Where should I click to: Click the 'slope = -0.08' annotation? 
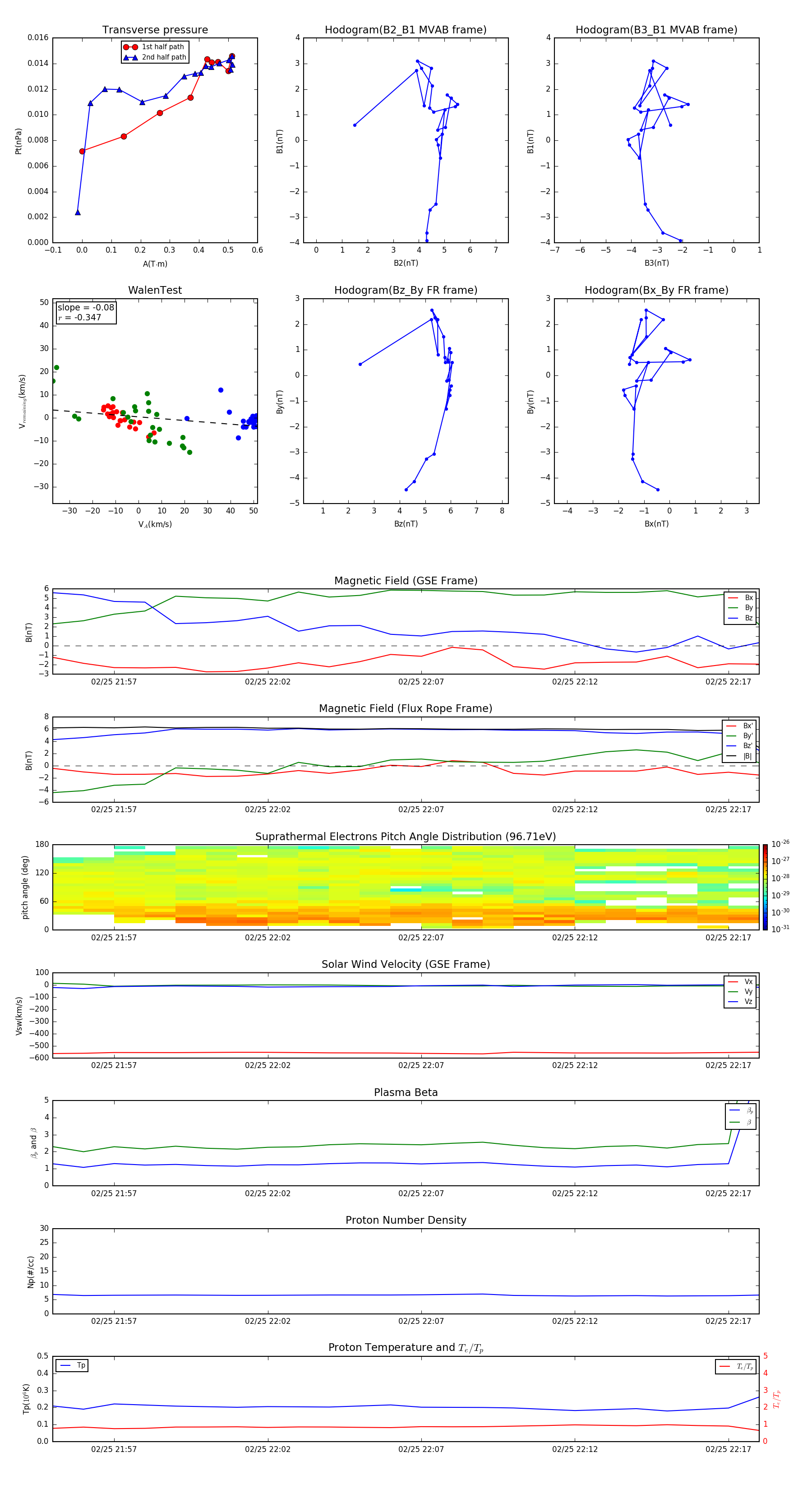coord(86,308)
